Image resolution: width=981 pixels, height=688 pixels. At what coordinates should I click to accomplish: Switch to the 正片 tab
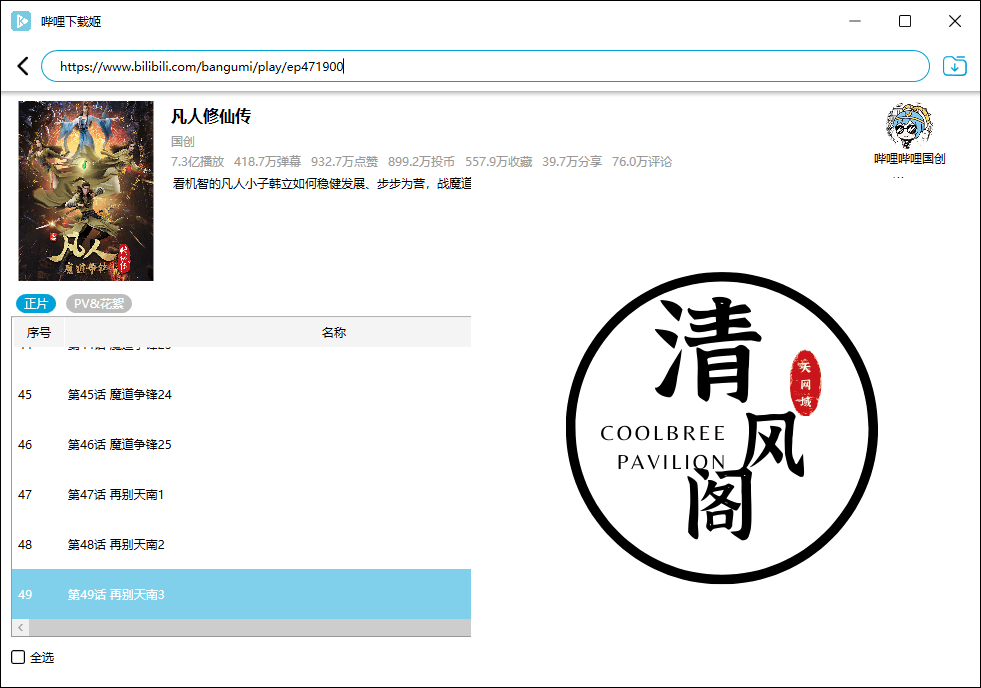tap(36, 303)
